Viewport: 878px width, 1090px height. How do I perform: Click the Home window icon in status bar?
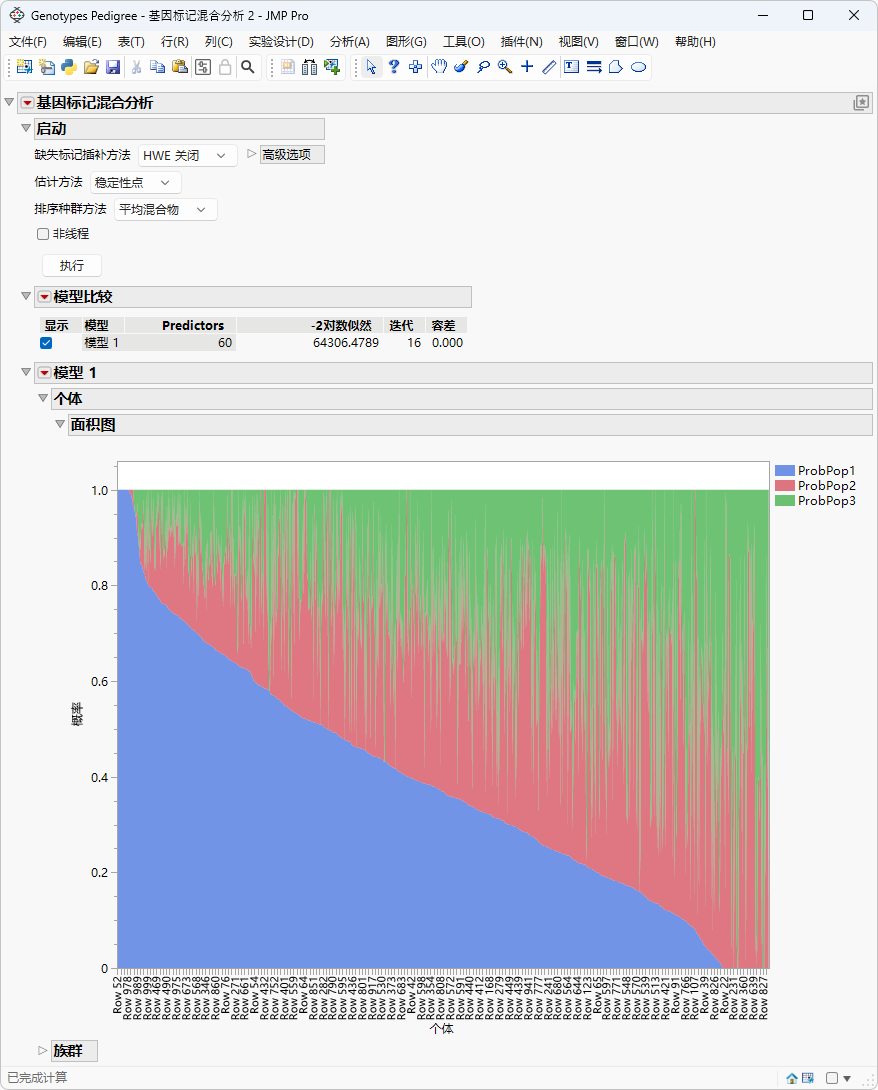[x=792, y=1078]
